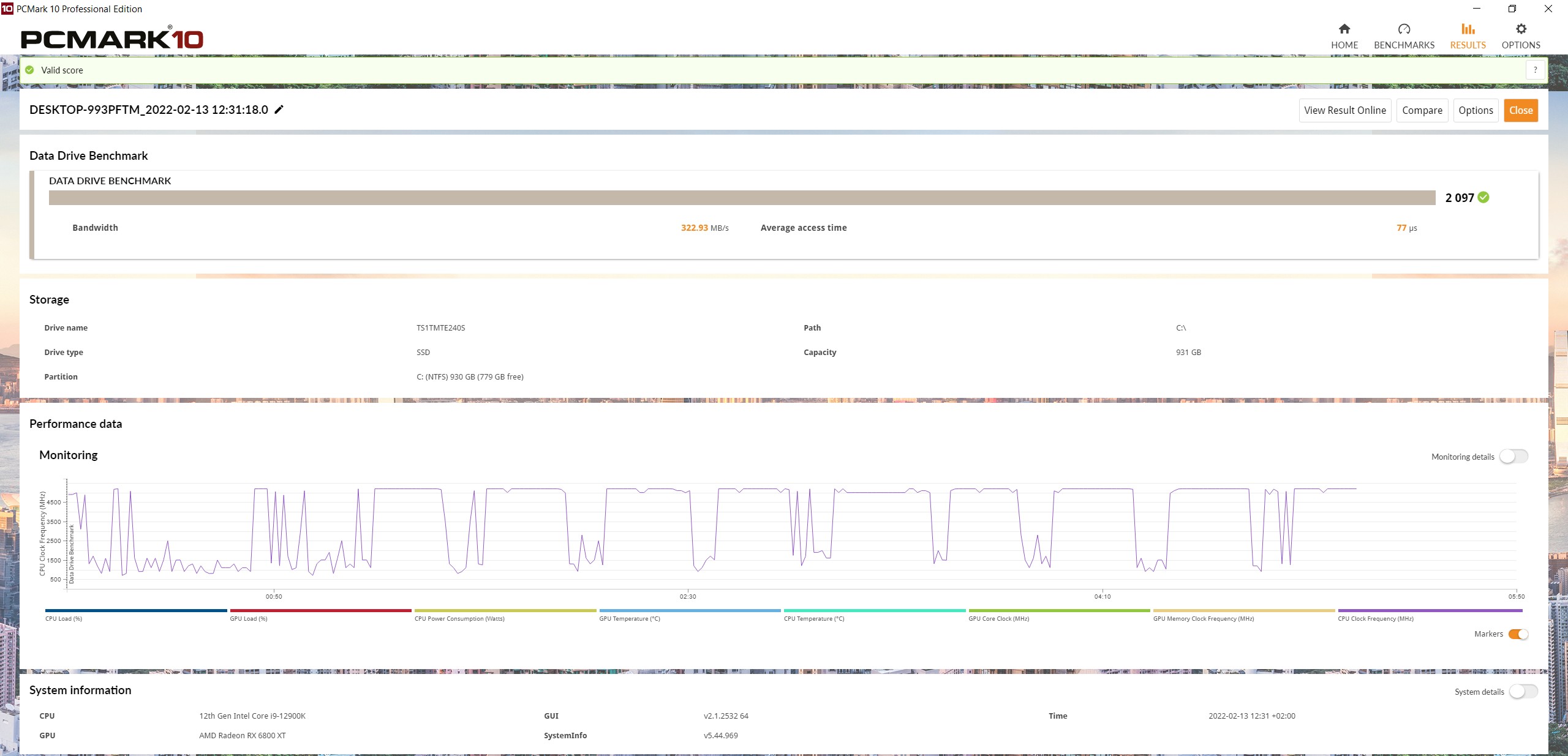
Task: Click the Data Drive Benchmark score bar
Action: click(x=742, y=198)
